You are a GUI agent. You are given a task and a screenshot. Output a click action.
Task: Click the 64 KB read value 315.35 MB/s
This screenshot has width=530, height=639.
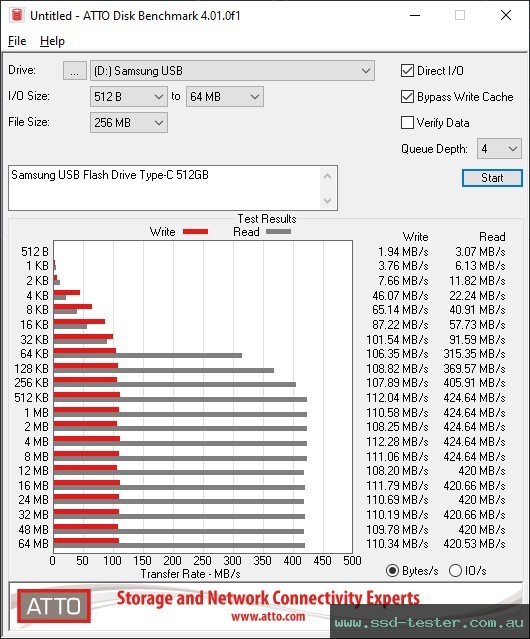point(474,354)
